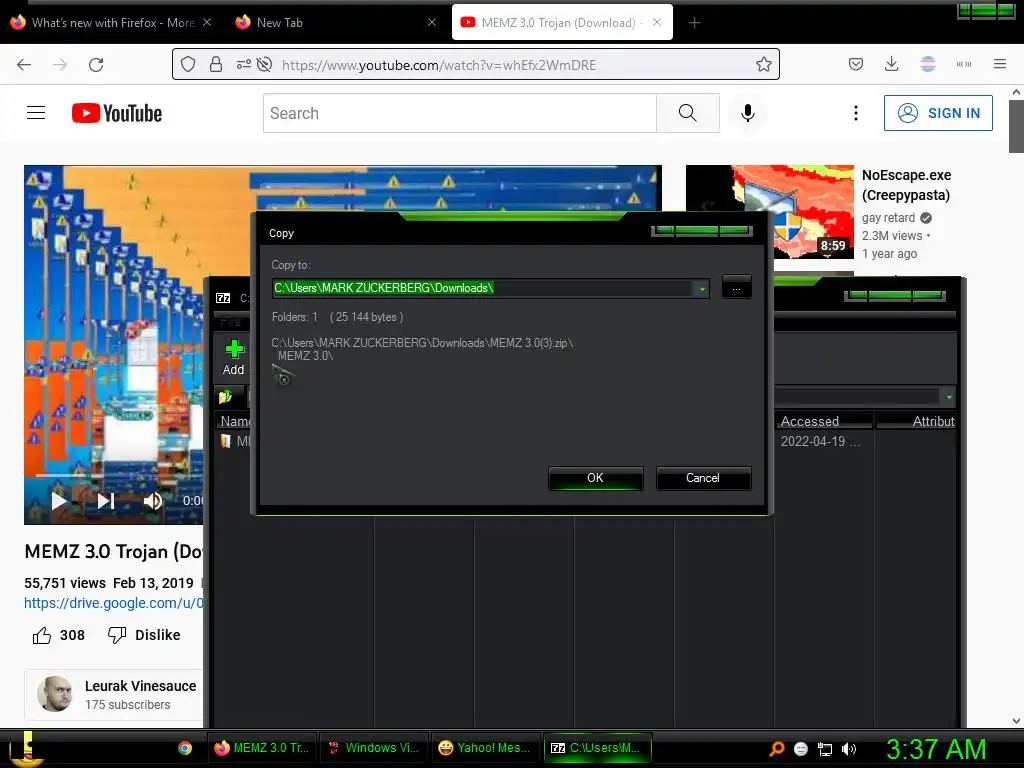
Task: Close the What's new with Firefox tab
Action: pos(207,22)
